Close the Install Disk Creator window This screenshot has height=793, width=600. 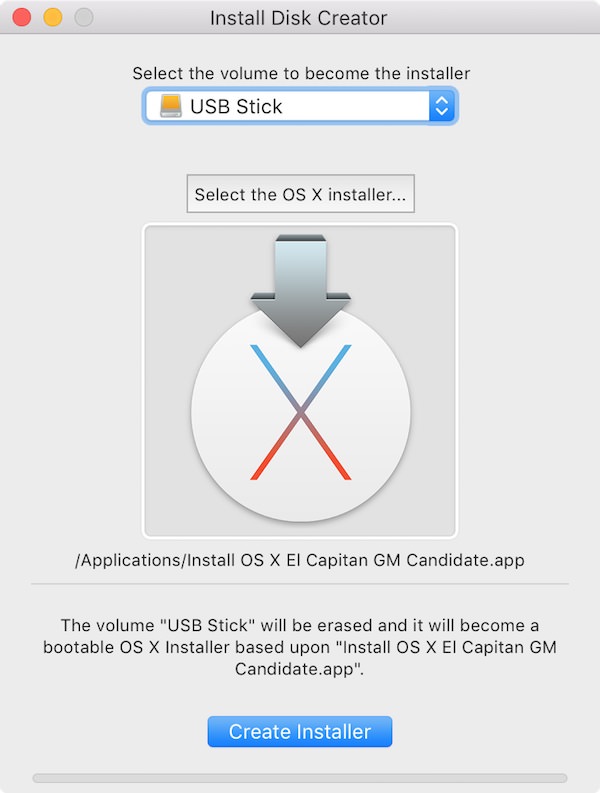click(22, 17)
